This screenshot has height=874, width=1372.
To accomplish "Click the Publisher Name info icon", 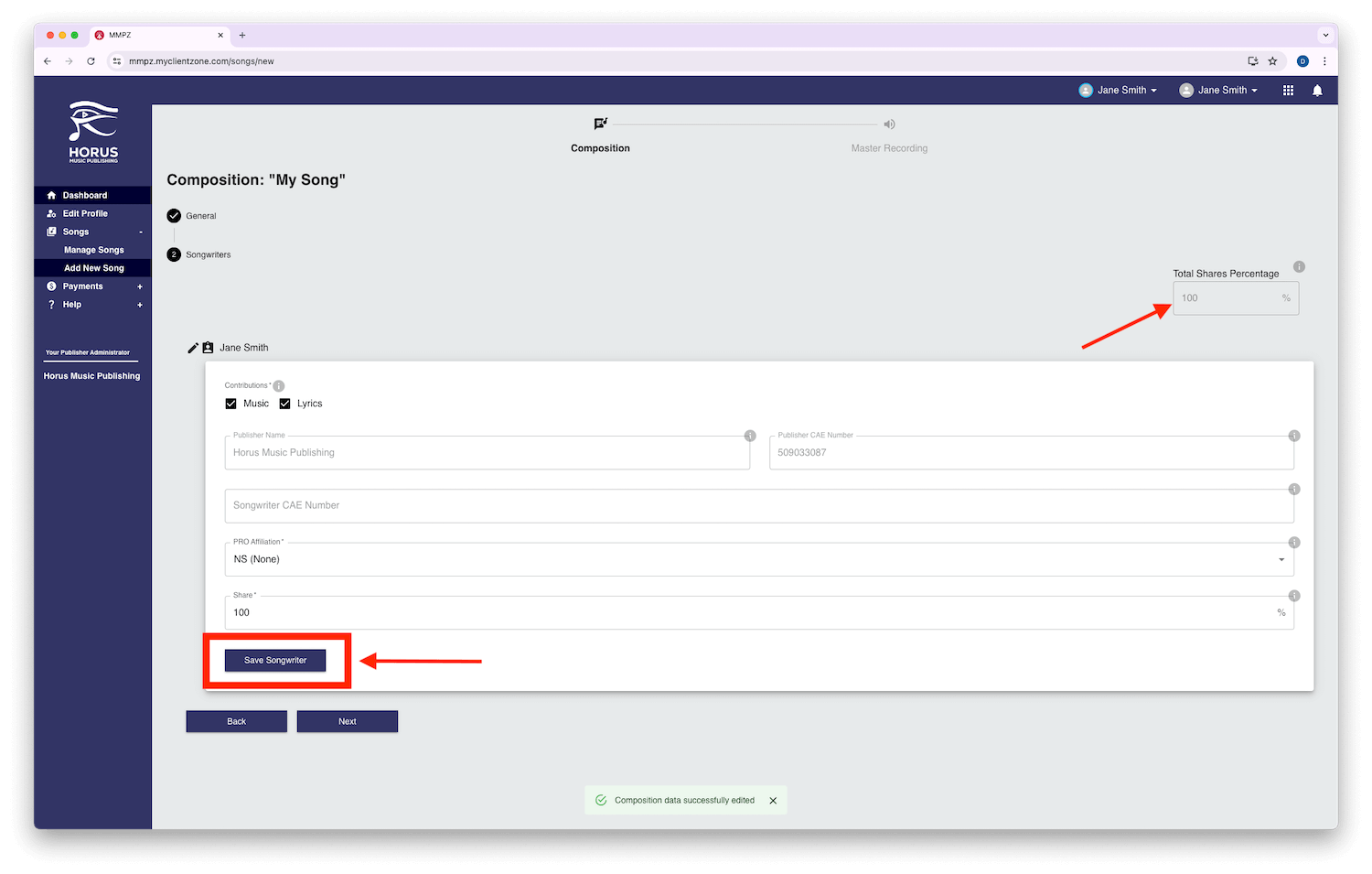I will coord(750,436).
